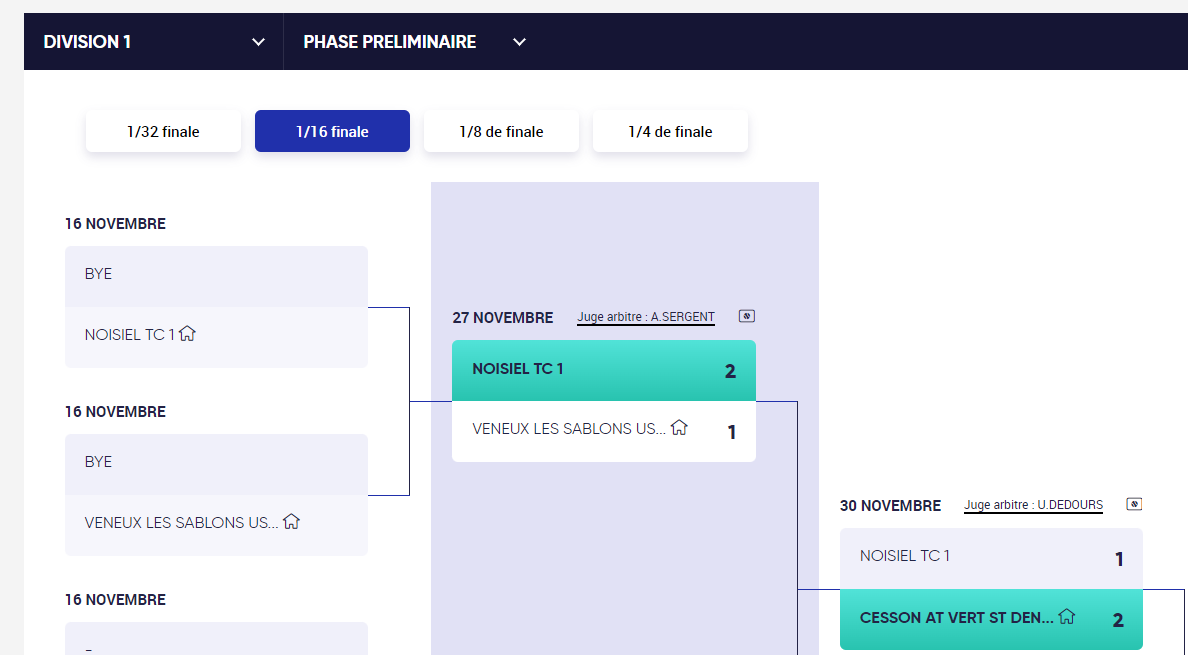Open match sheet icon for 27 Novembre match

(x=746, y=317)
